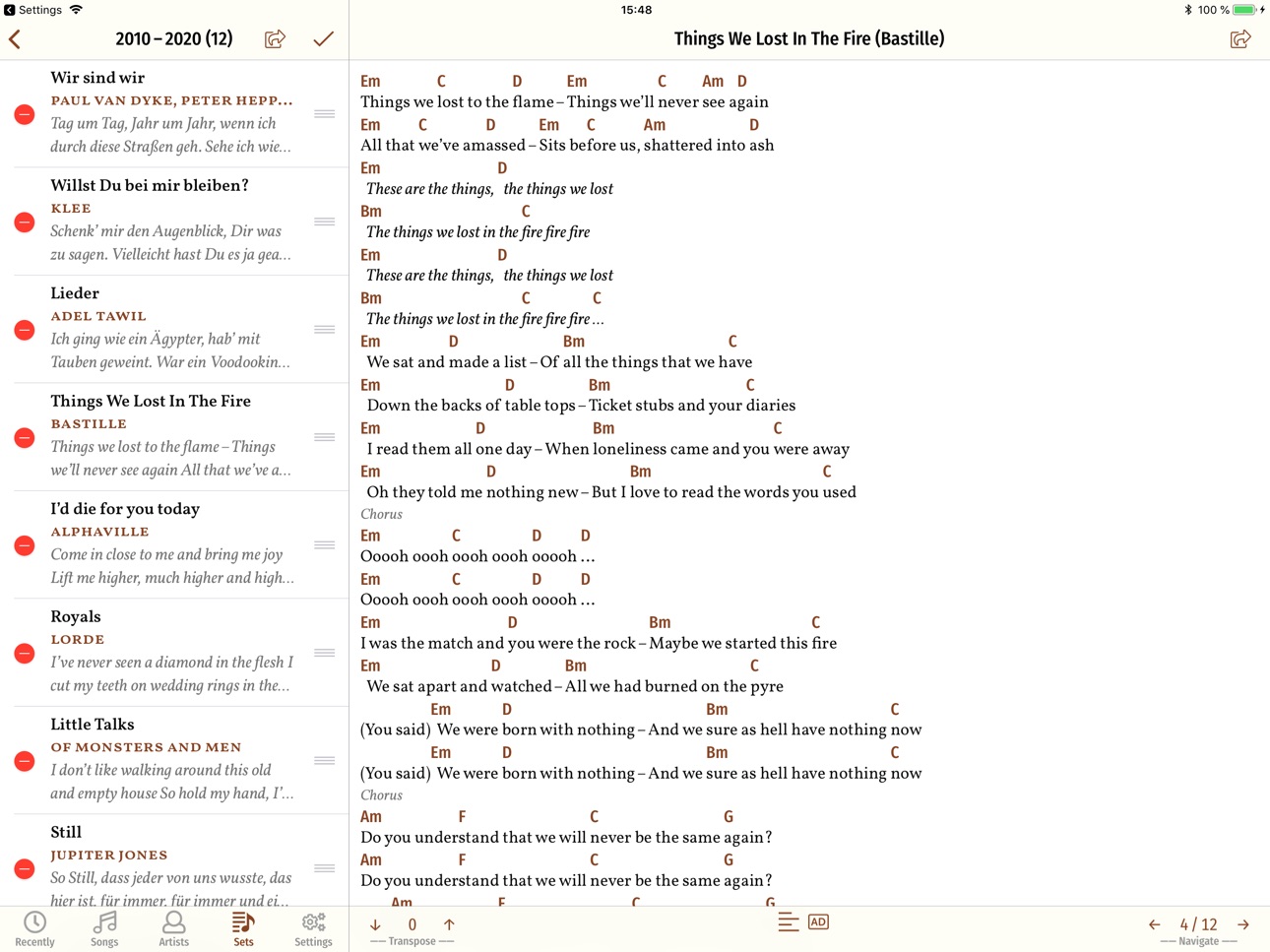Open the Artists tab

(x=174, y=929)
